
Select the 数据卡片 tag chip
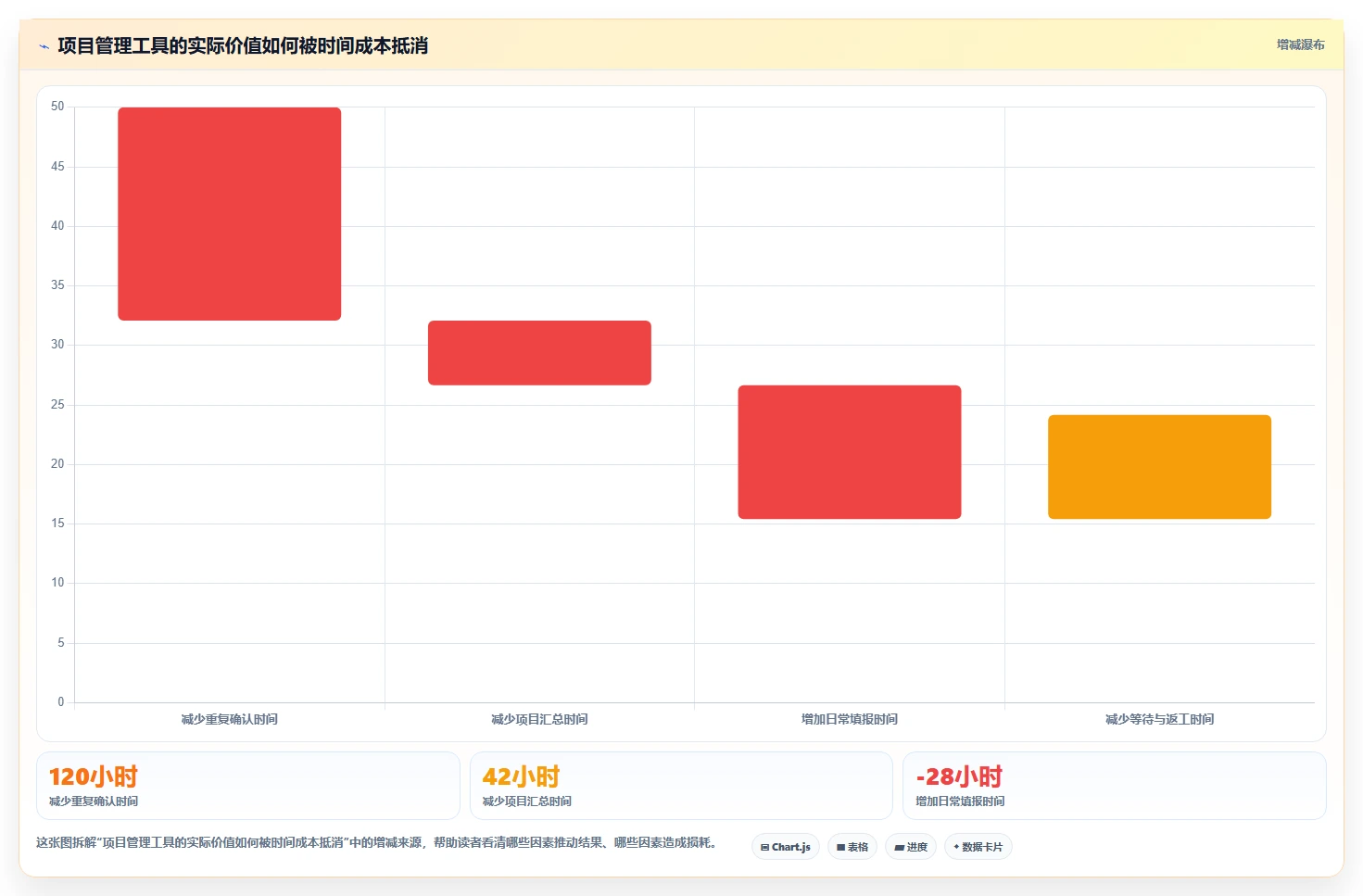point(978,847)
